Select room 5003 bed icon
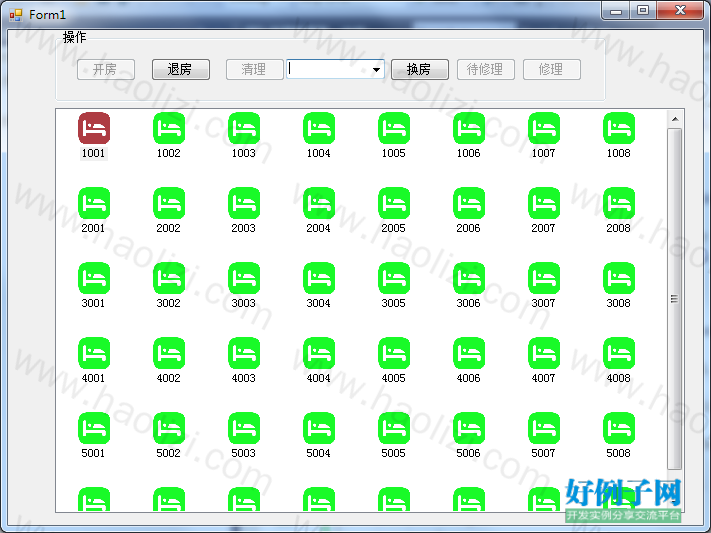 (x=244, y=428)
